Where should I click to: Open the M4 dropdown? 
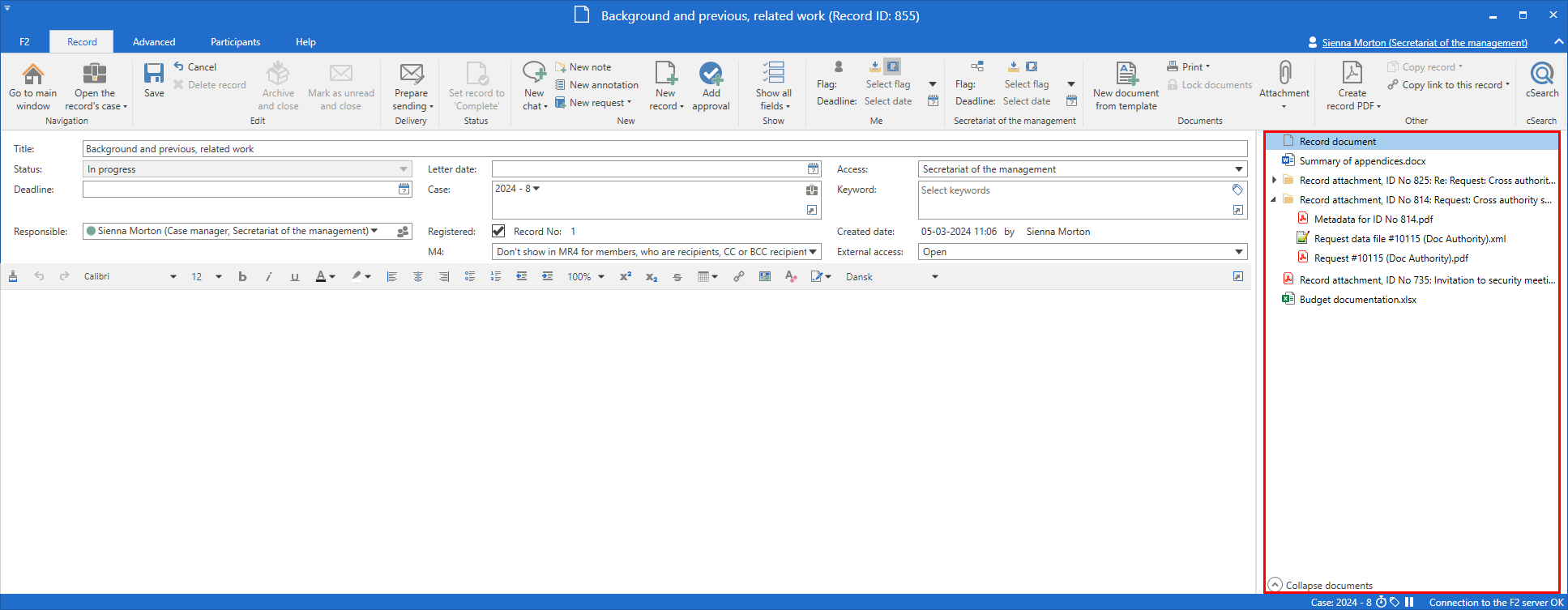coord(813,252)
